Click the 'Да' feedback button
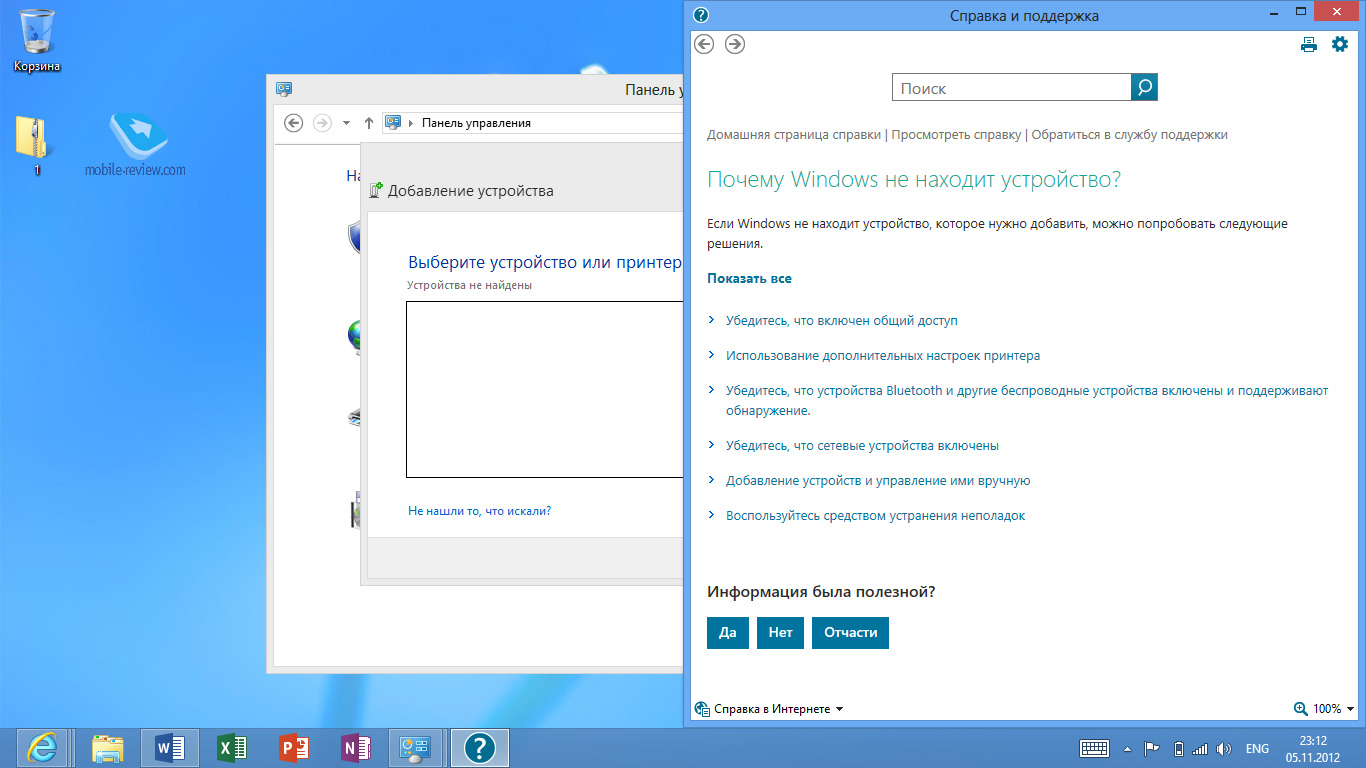The height and width of the screenshot is (768, 1366). (x=727, y=633)
